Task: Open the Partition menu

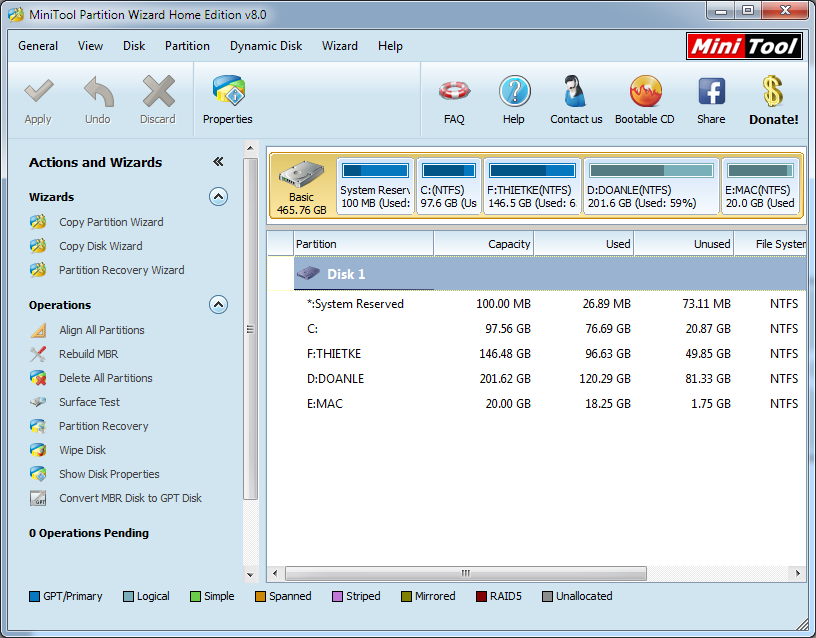Action: pos(187,46)
